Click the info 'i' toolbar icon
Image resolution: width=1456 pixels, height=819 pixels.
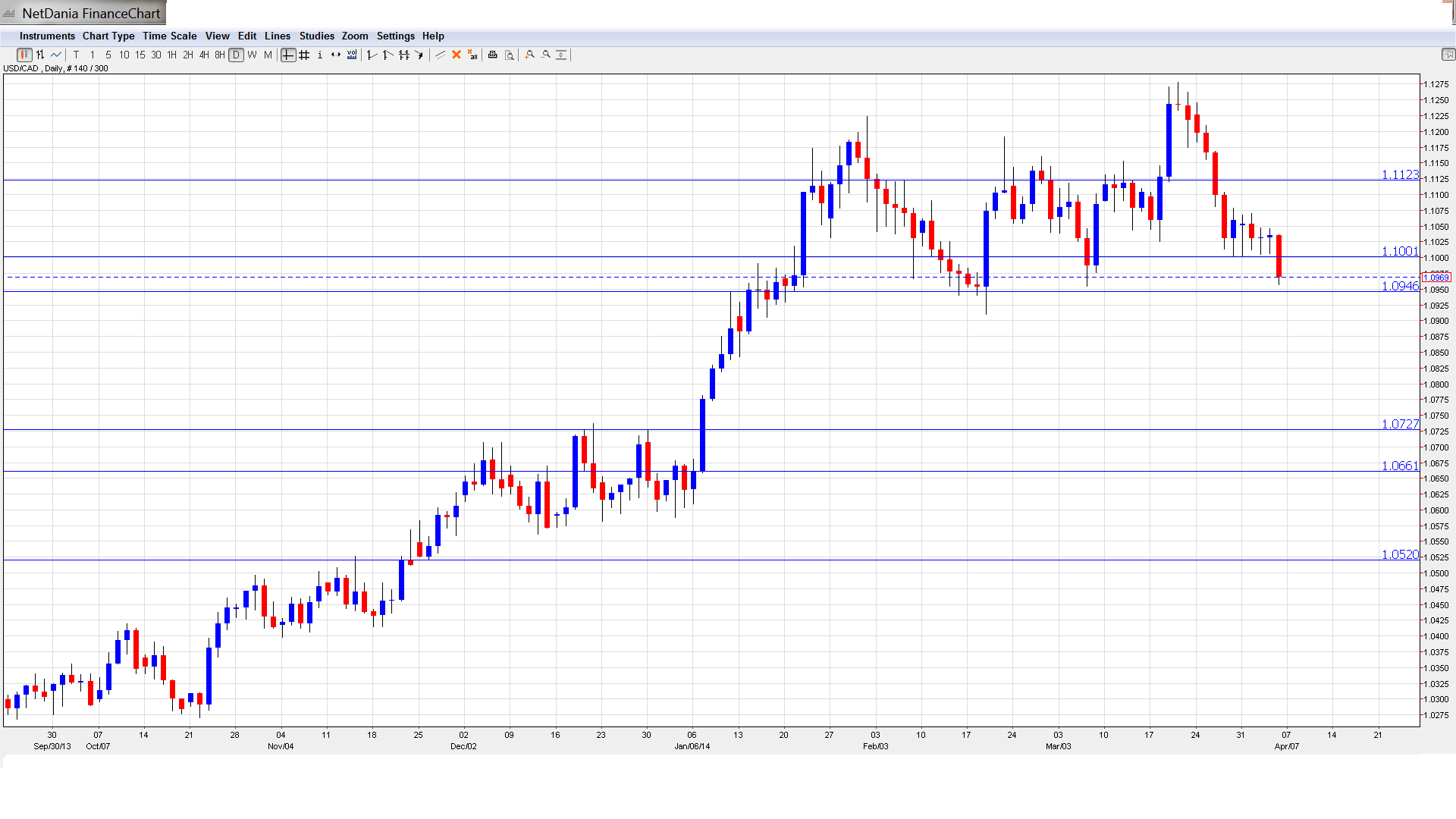(320, 55)
